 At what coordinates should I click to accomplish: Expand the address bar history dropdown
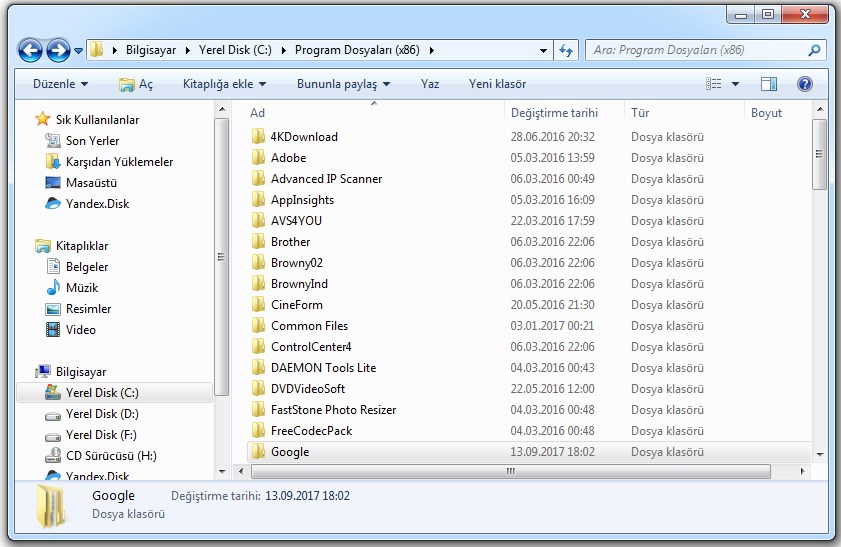click(x=543, y=50)
